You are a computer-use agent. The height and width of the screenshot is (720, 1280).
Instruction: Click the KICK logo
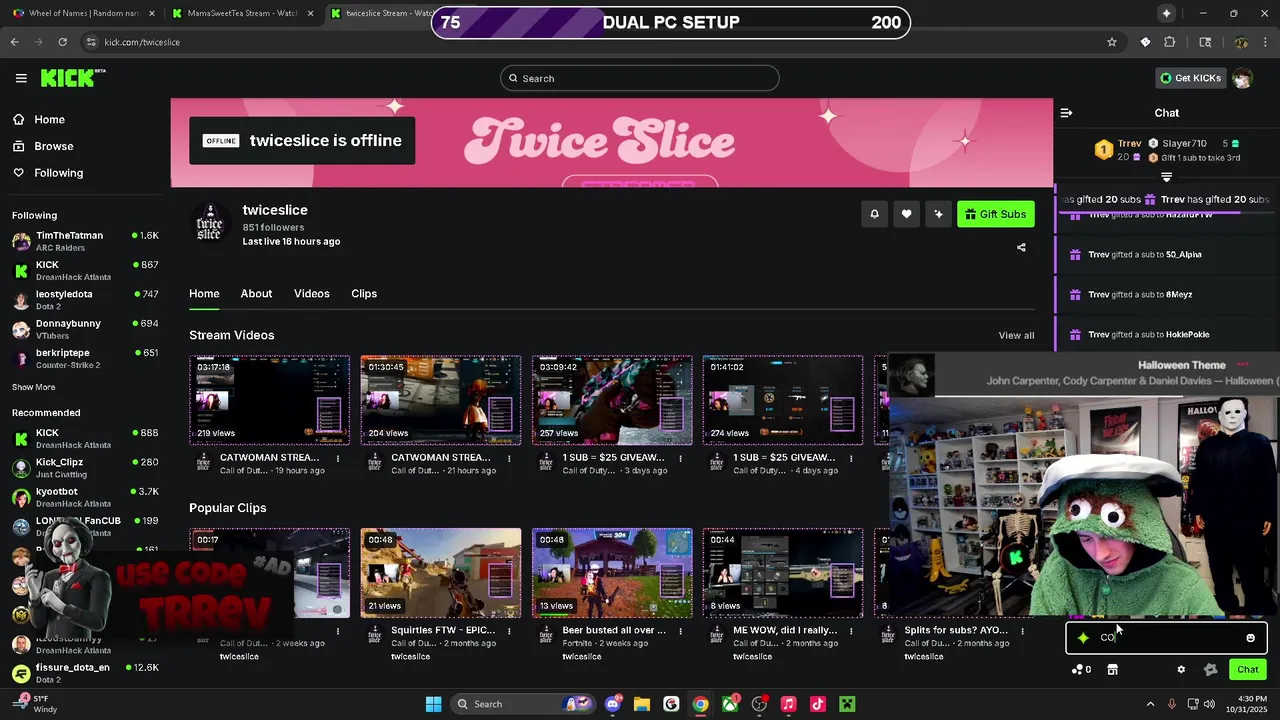[x=72, y=78]
